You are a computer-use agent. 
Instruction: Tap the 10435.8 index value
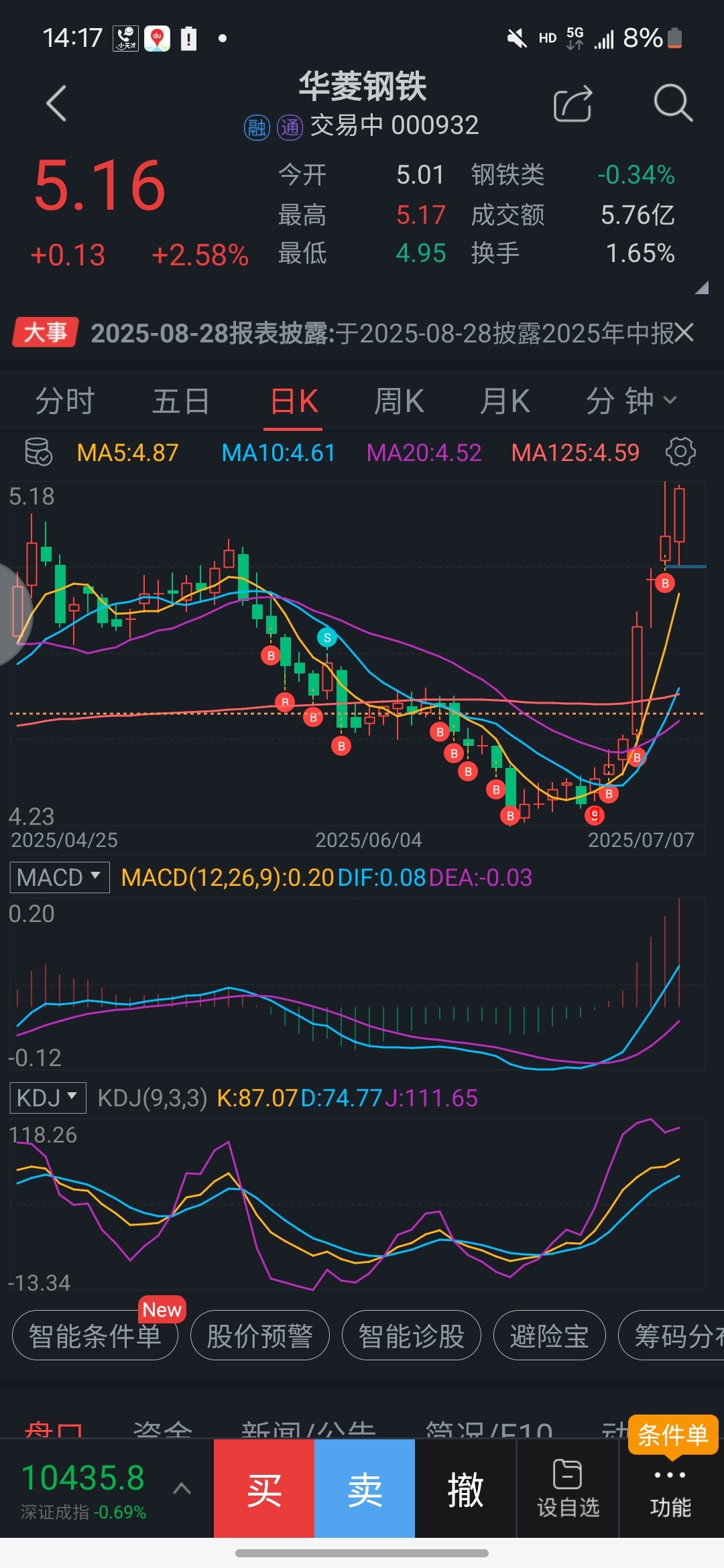pos(82,1478)
